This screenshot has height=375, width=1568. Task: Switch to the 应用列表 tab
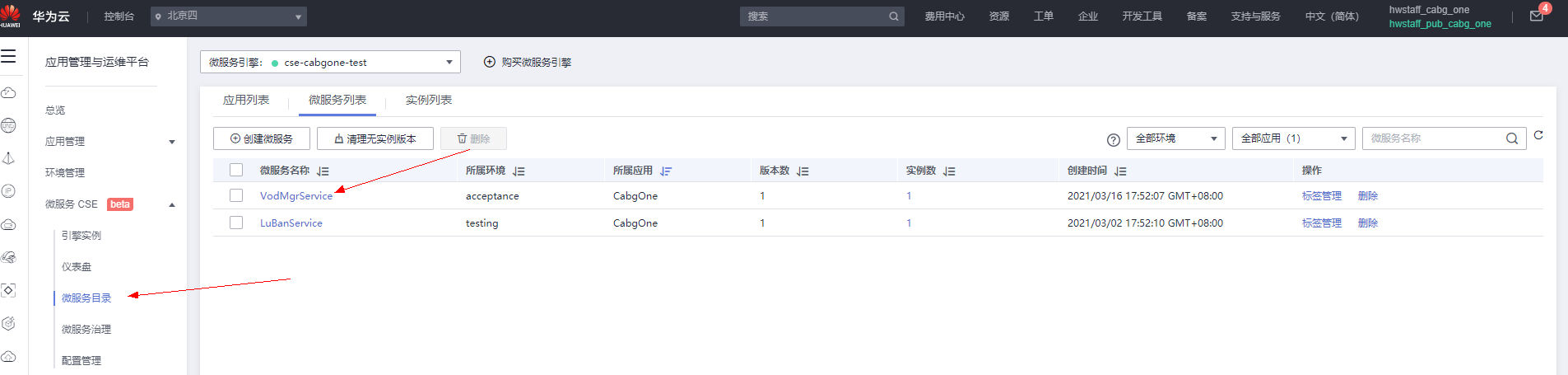[x=246, y=100]
